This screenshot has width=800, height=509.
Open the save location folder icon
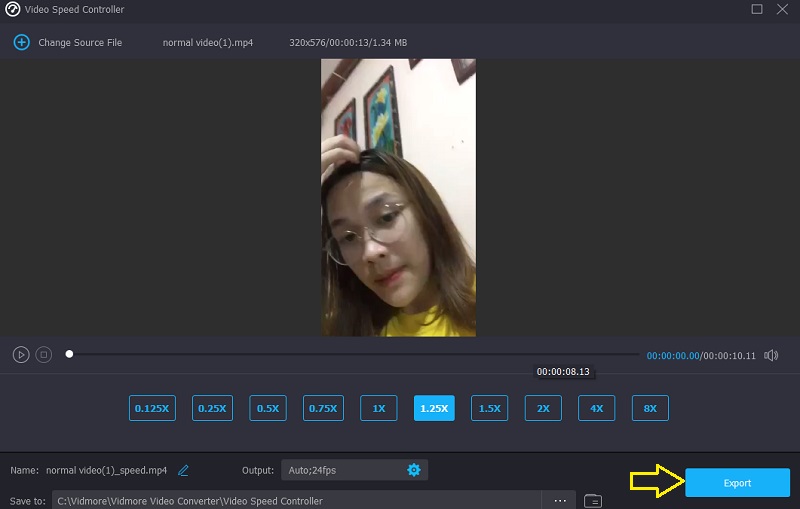592,500
